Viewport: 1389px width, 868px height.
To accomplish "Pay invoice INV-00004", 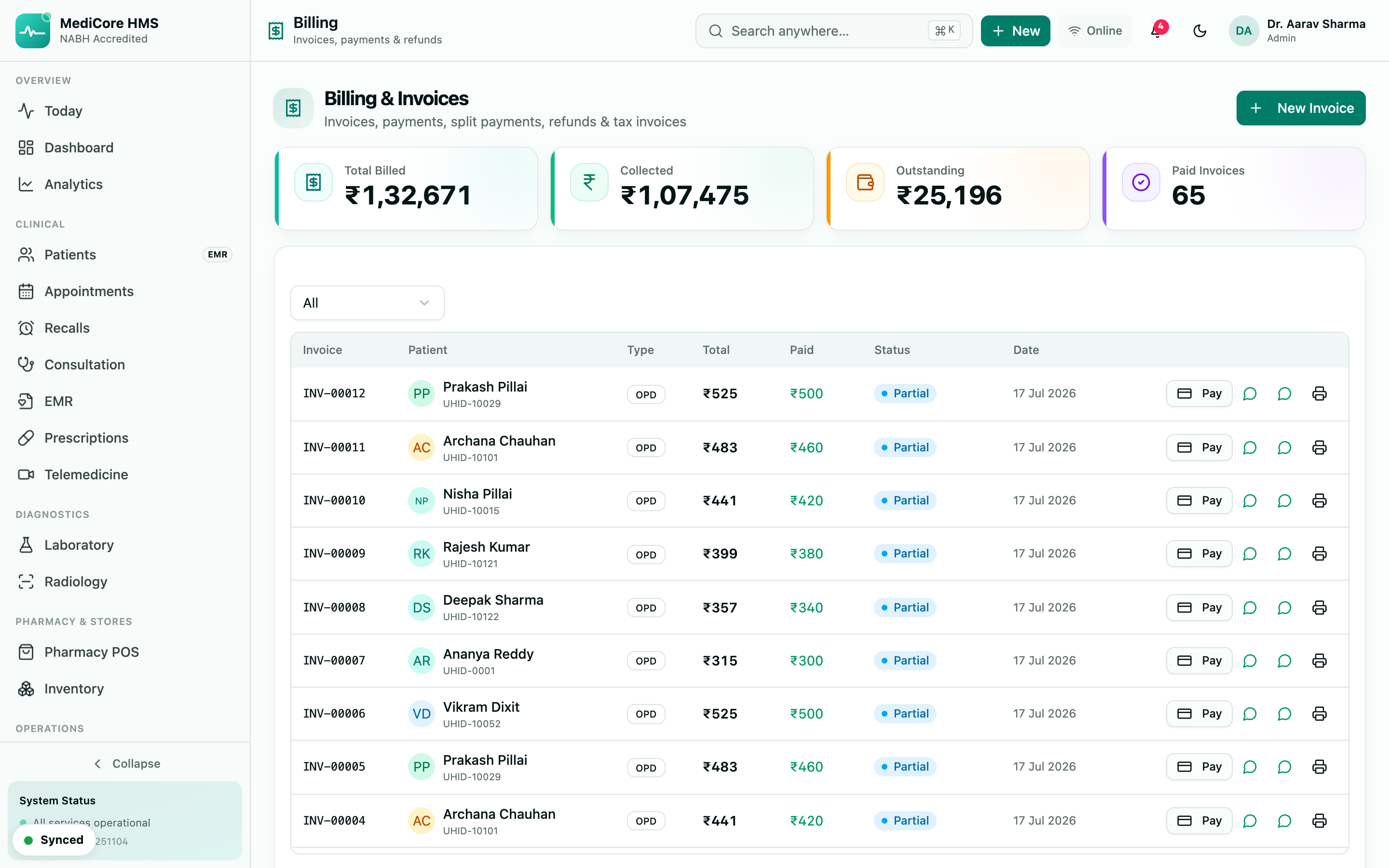I will [1199, 821].
